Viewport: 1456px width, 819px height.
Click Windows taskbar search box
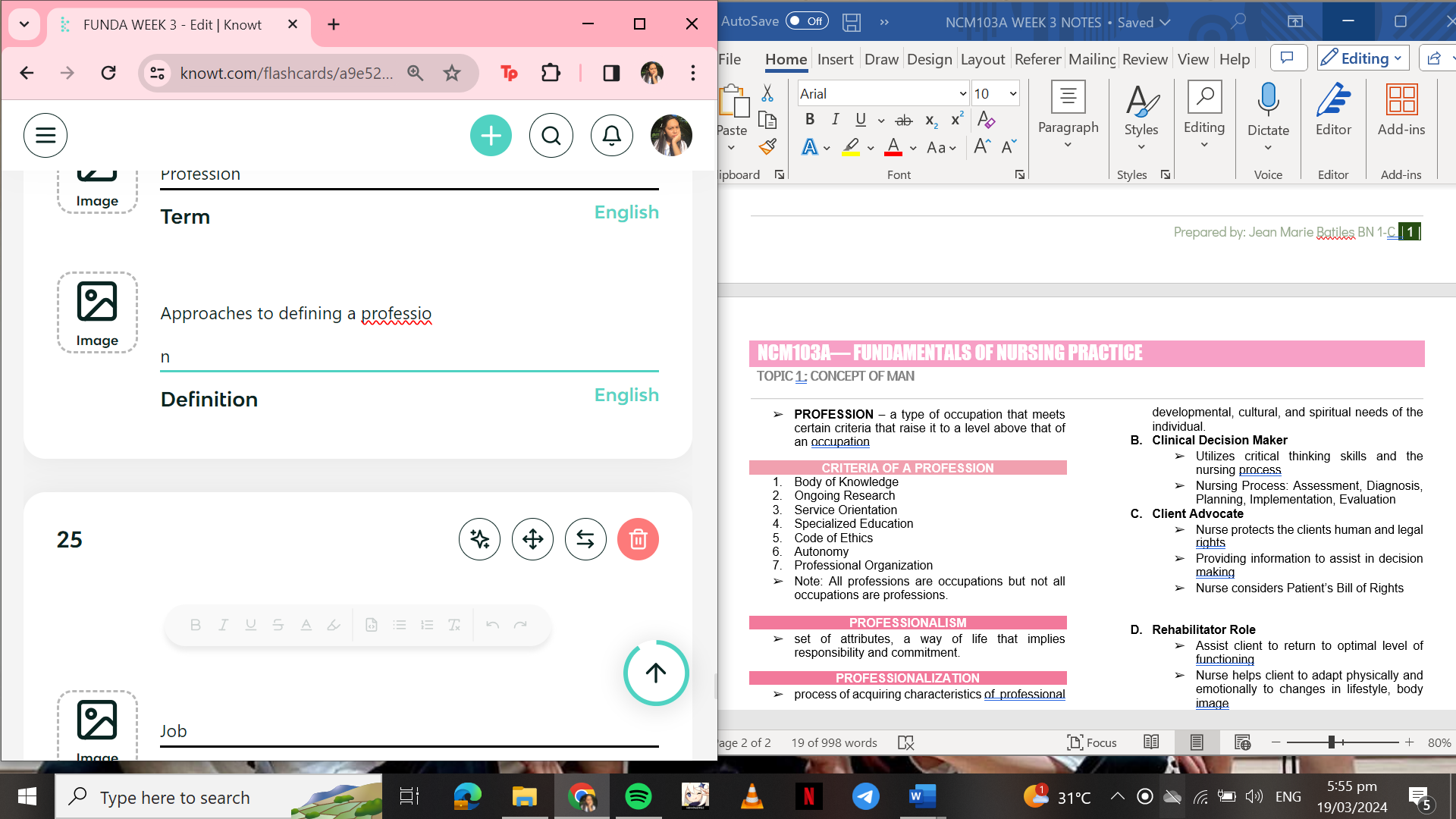pyautogui.click(x=218, y=797)
